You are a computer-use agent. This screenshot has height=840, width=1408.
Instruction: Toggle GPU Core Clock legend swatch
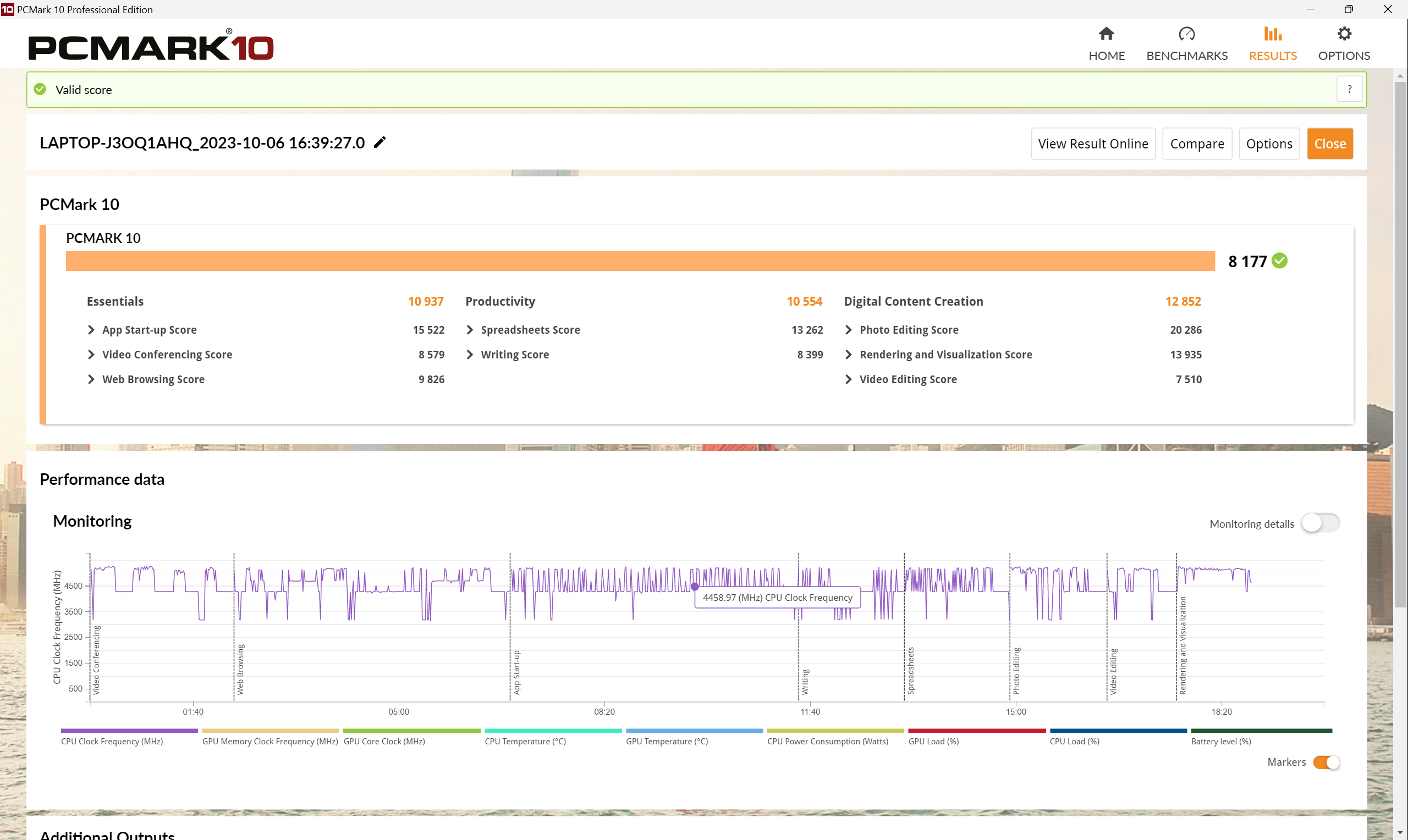tap(411, 731)
